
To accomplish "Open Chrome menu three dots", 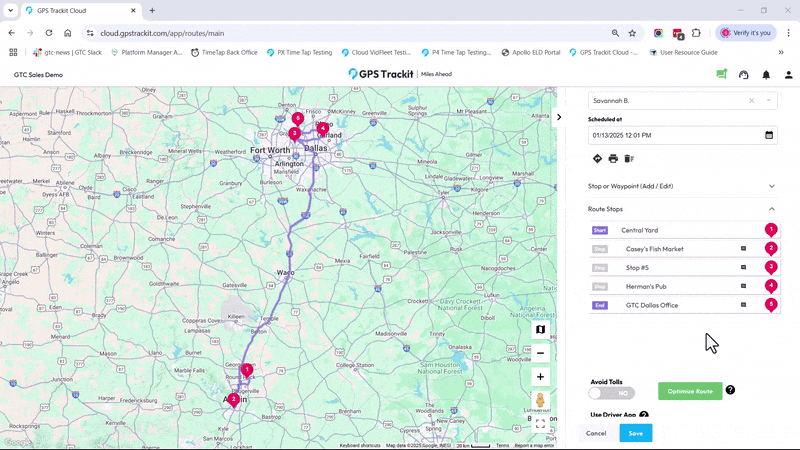I will click(x=788, y=33).
